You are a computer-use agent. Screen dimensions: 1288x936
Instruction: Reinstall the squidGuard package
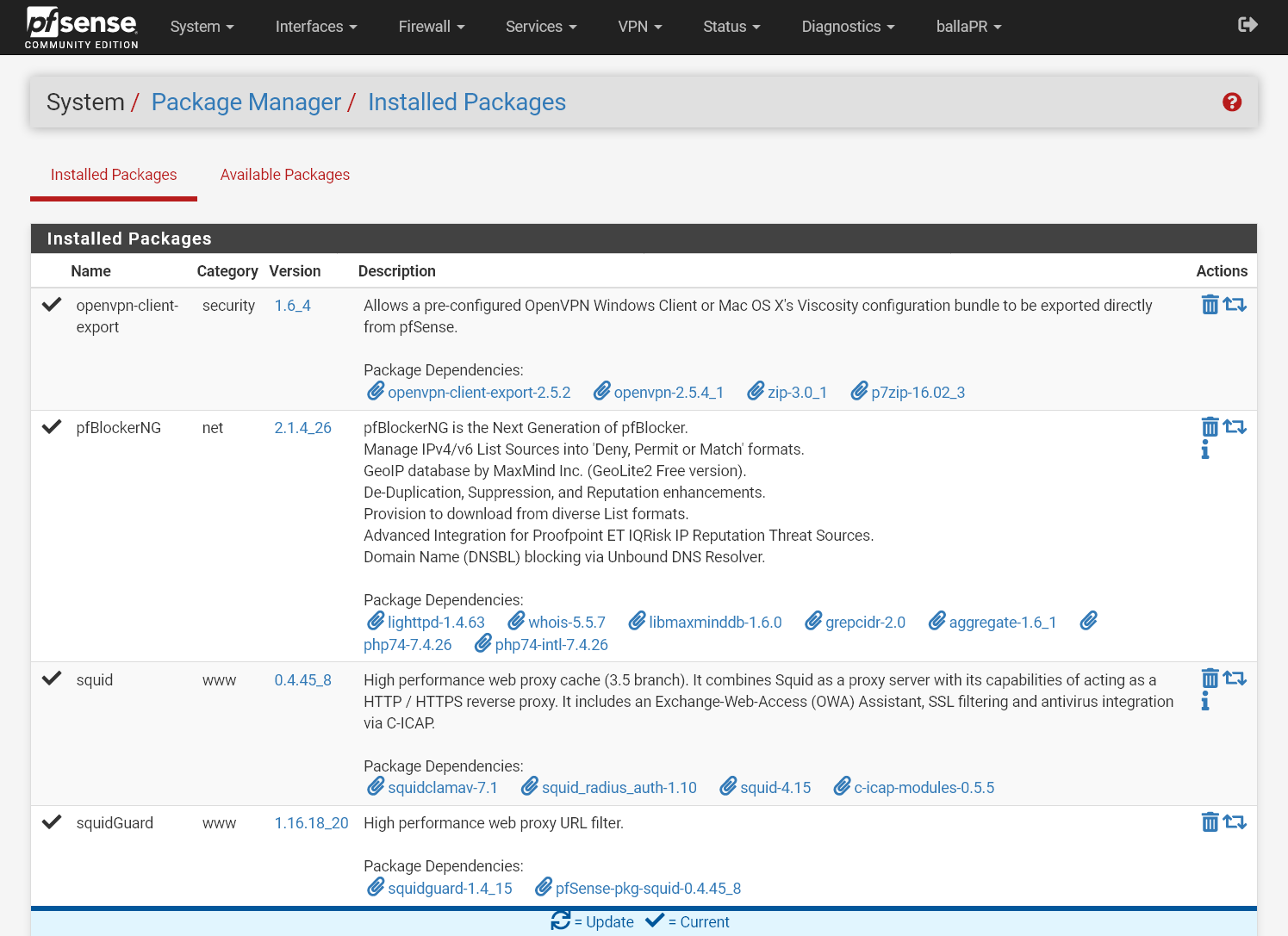tap(1235, 822)
